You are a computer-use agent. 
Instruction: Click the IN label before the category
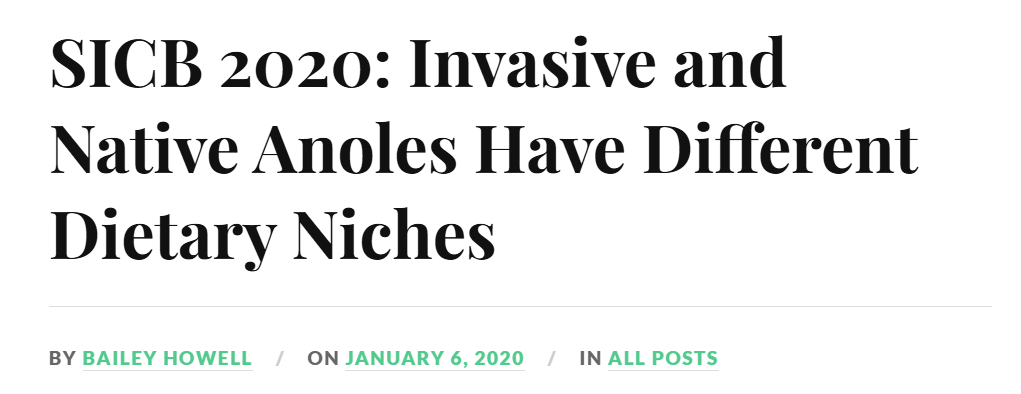pyautogui.click(x=591, y=359)
